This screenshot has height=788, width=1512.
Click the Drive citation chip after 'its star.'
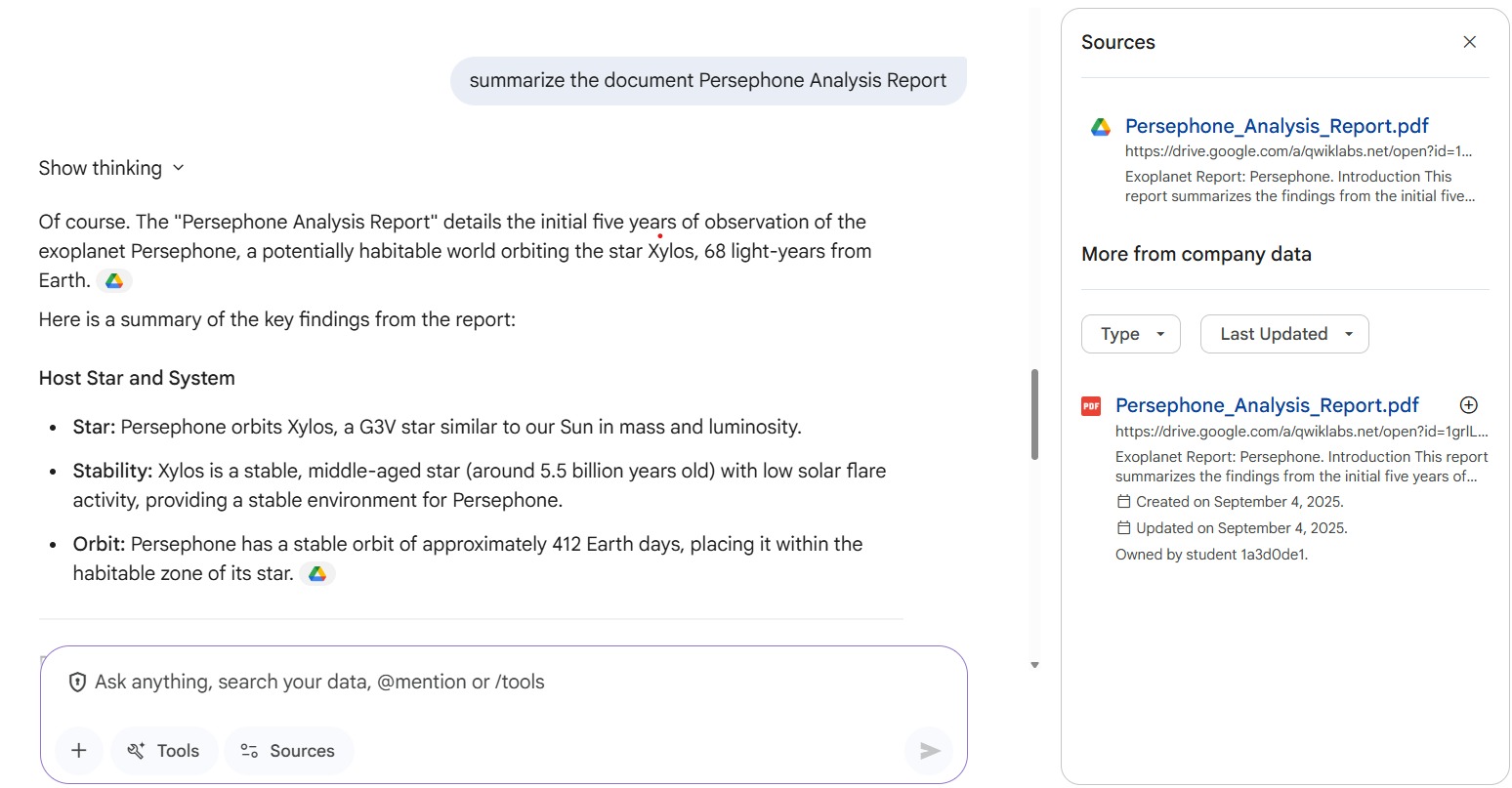coord(317,574)
